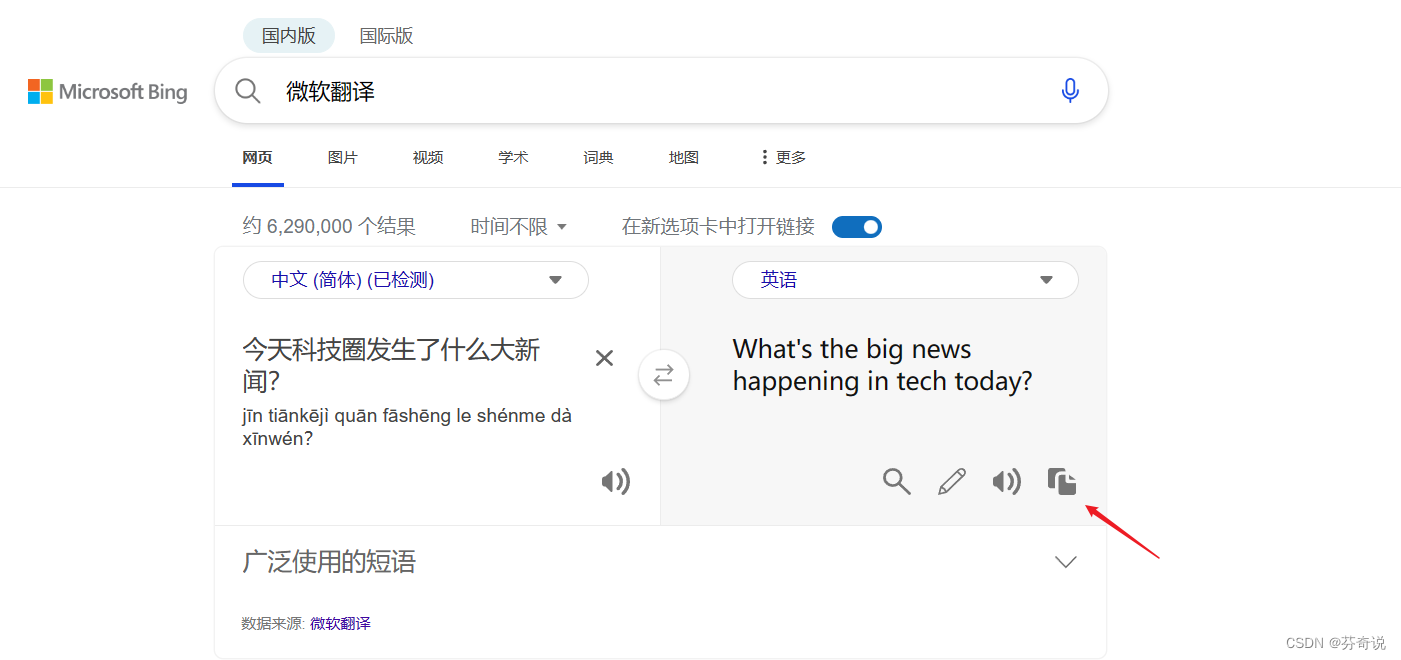The width and height of the screenshot is (1401, 660).
Task: Click the search magnifier icon in the search box
Action: pyautogui.click(x=248, y=91)
